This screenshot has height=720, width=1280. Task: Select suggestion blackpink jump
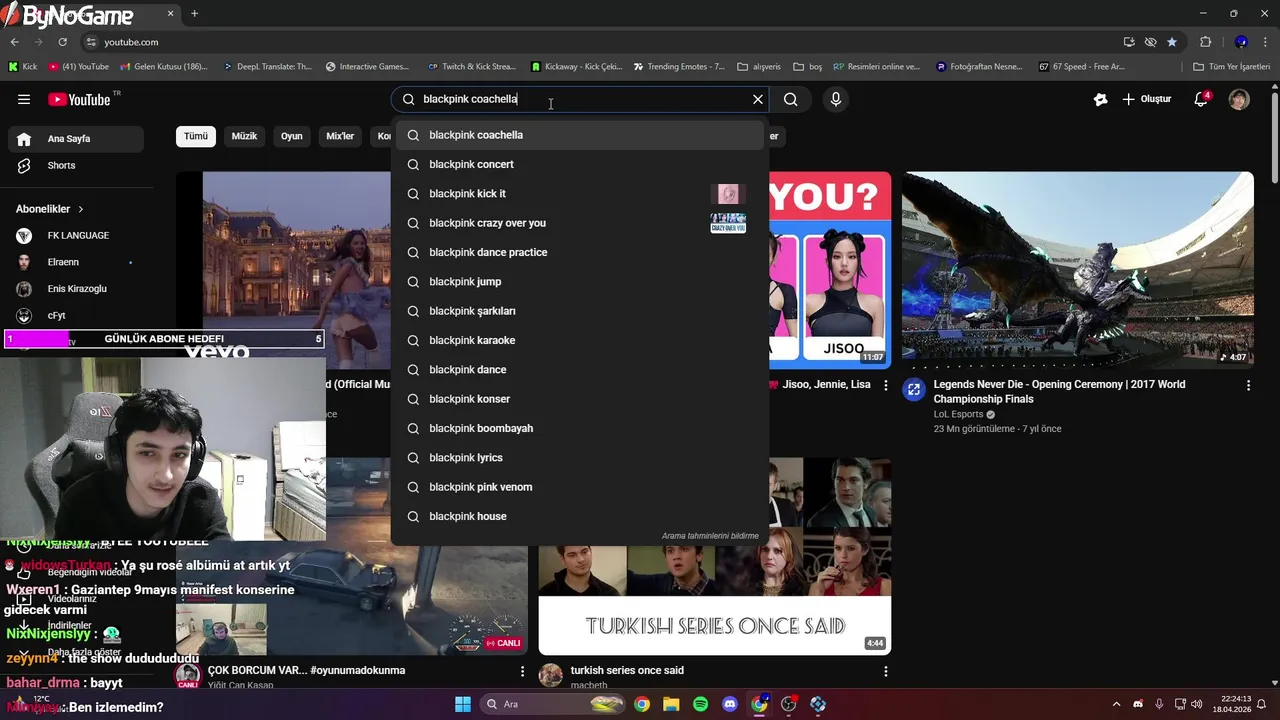coord(580,281)
